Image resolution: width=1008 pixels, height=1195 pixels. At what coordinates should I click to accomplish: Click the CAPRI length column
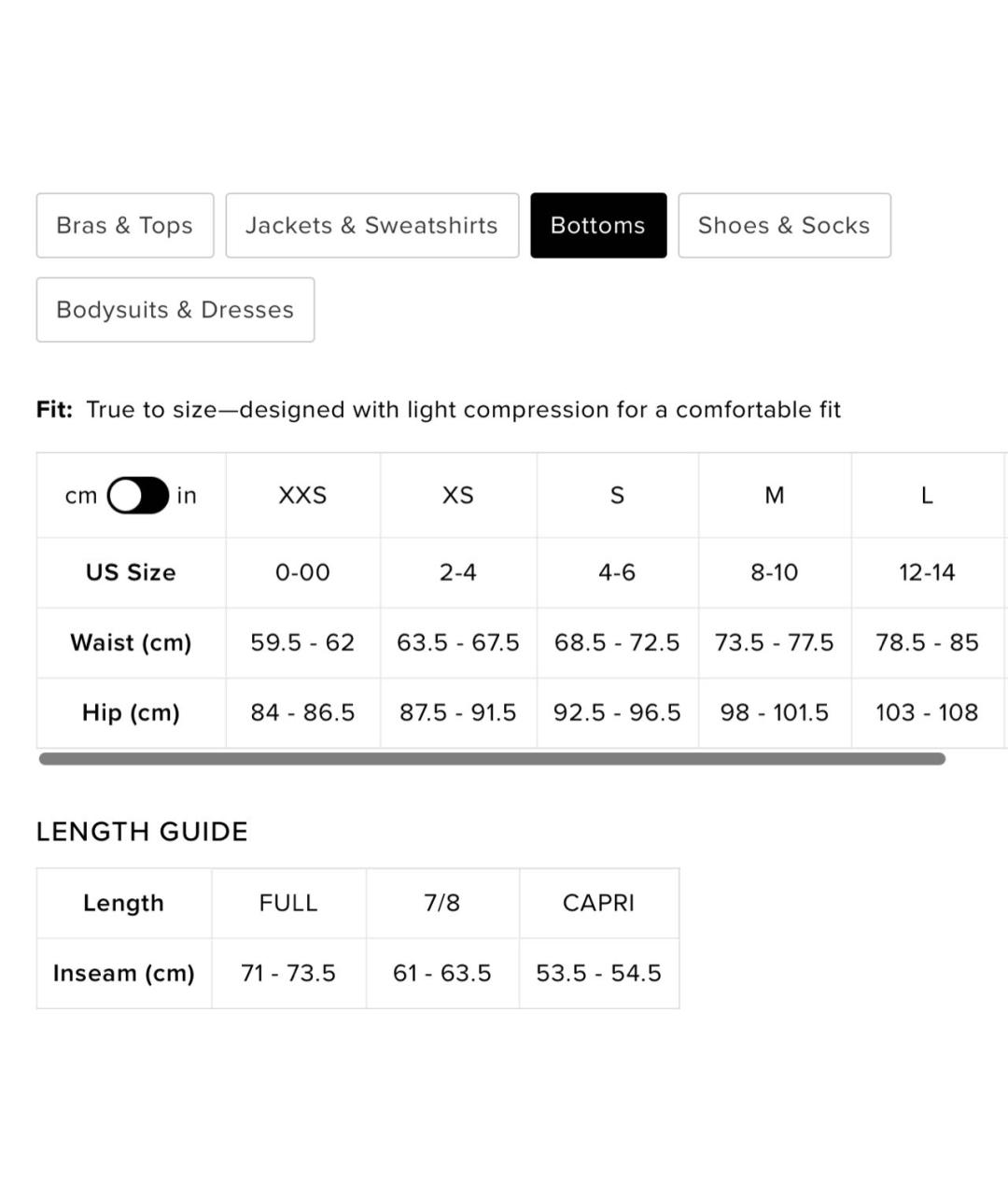[598, 903]
